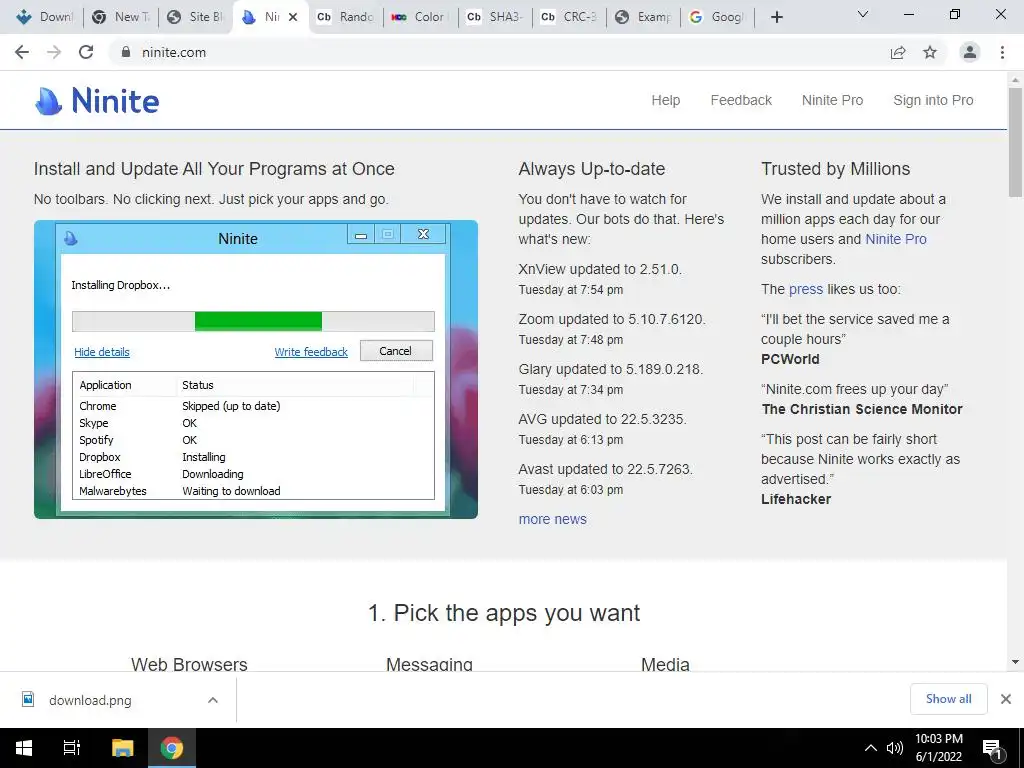Viewport: 1024px width, 768px height.
Task: Click the 'Lifehacker' quote source
Action: point(796,499)
